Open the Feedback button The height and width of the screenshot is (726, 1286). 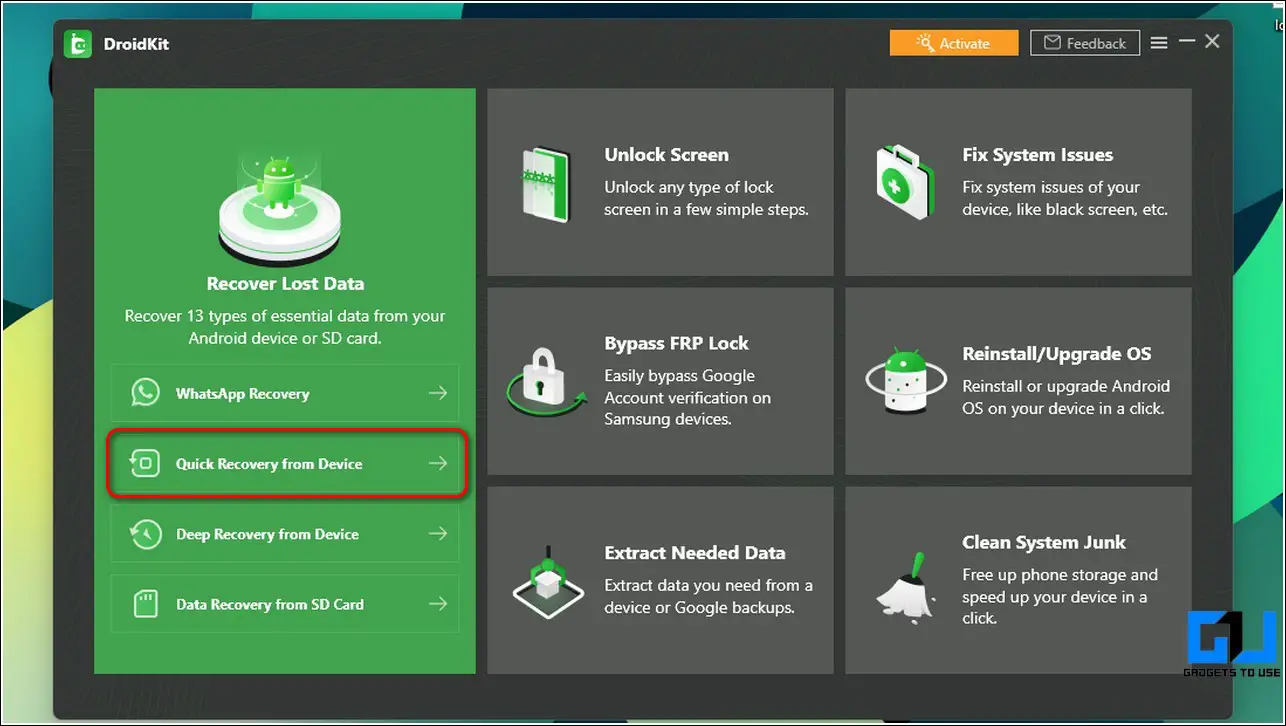point(1085,43)
